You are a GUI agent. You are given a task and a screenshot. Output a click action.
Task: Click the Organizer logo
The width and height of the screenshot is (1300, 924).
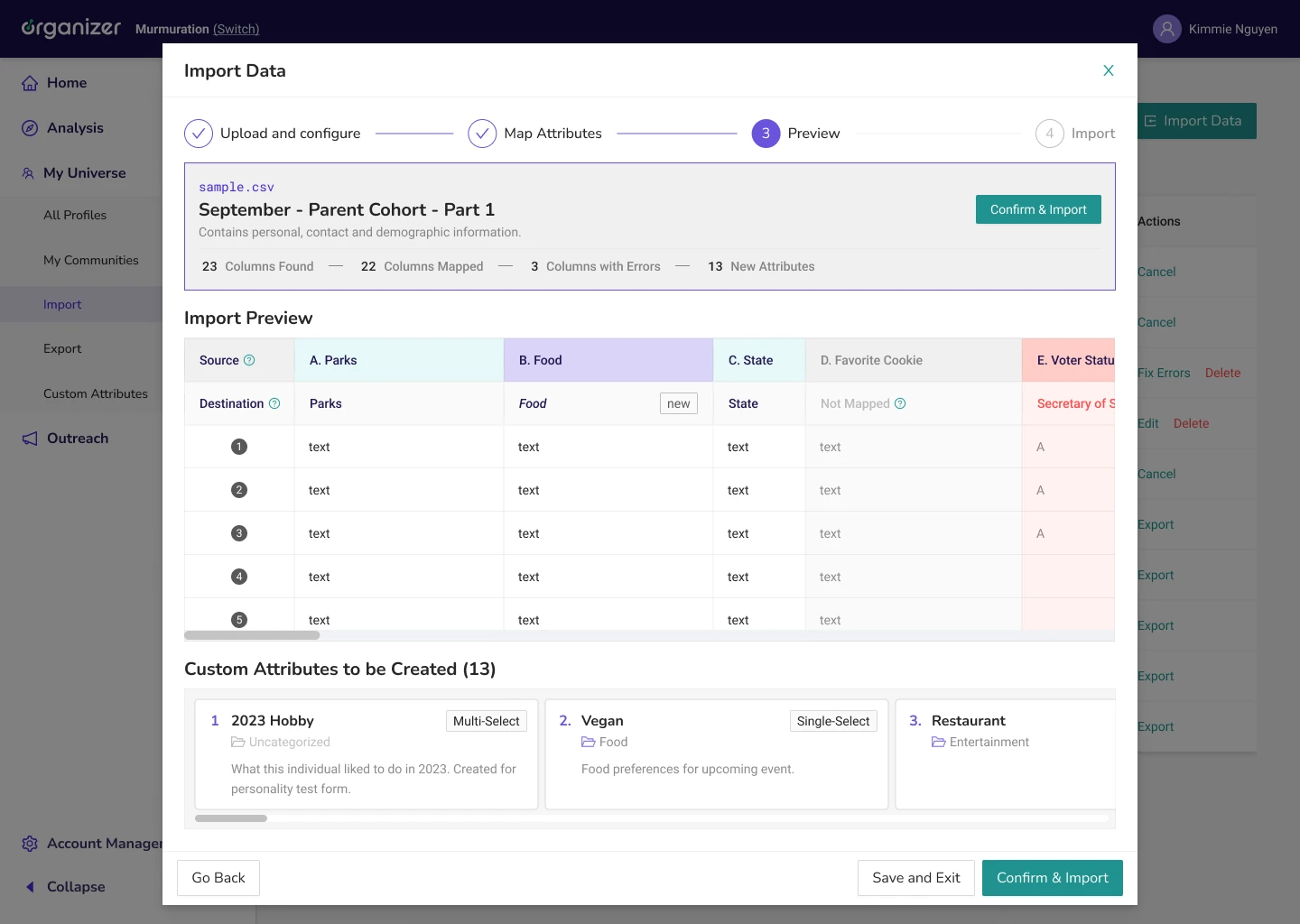pos(70,28)
